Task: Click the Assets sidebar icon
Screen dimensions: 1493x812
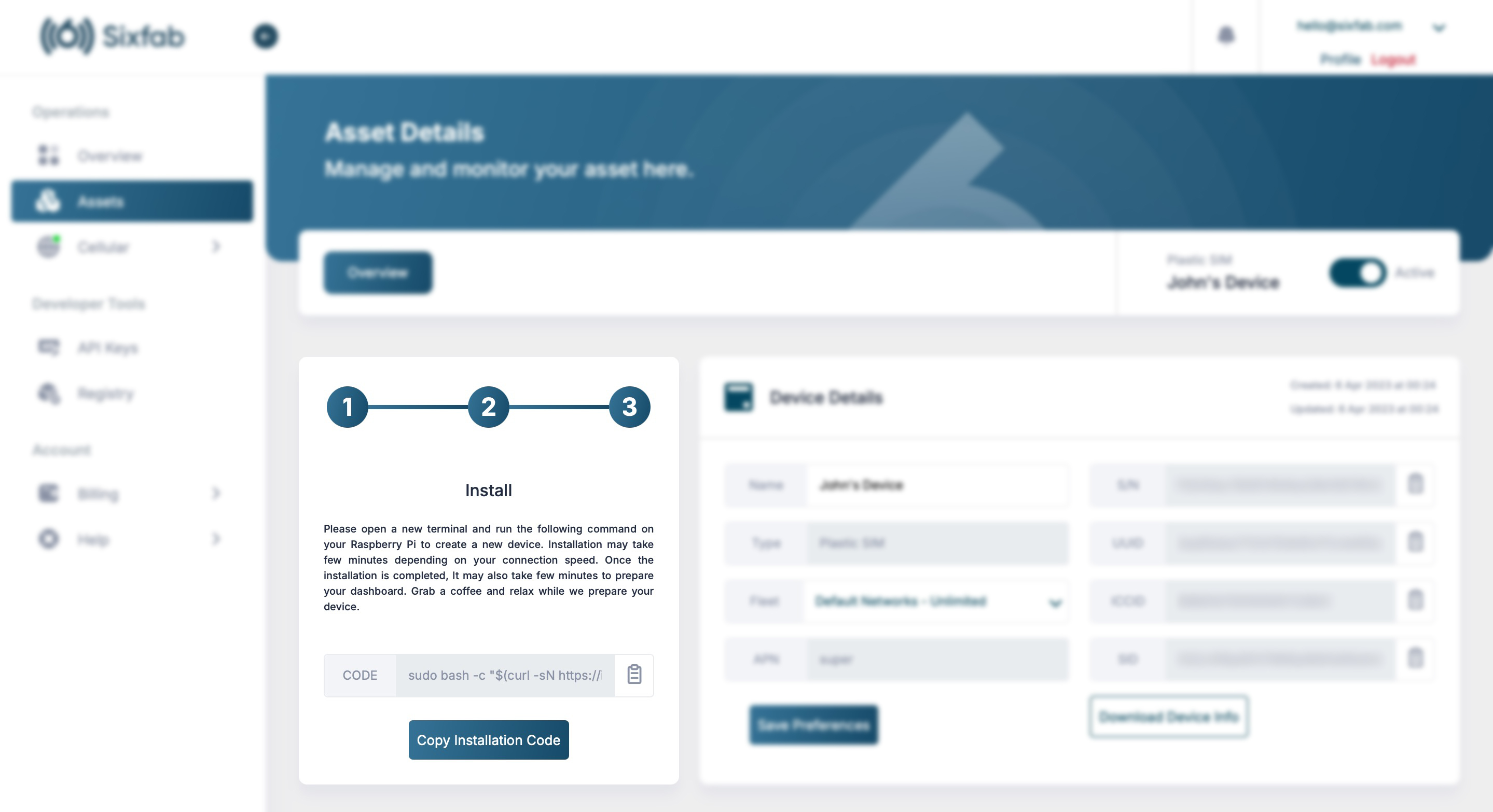Action: [47, 201]
